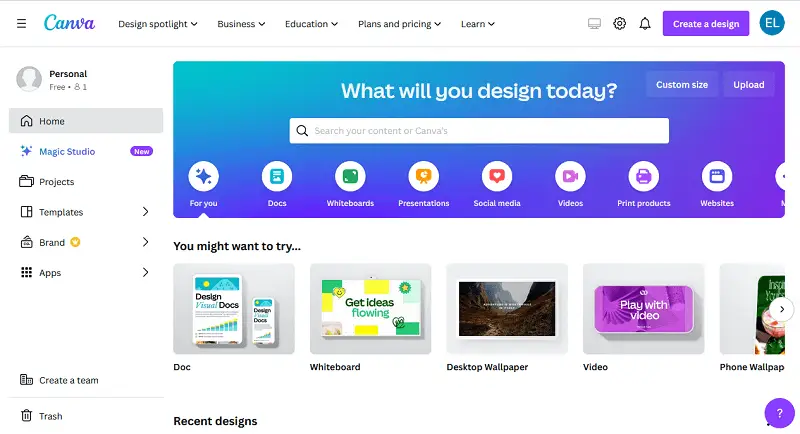Screen dimensions: 800x434
Task: Select the Websites category icon
Action: click(x=717, y=176)
